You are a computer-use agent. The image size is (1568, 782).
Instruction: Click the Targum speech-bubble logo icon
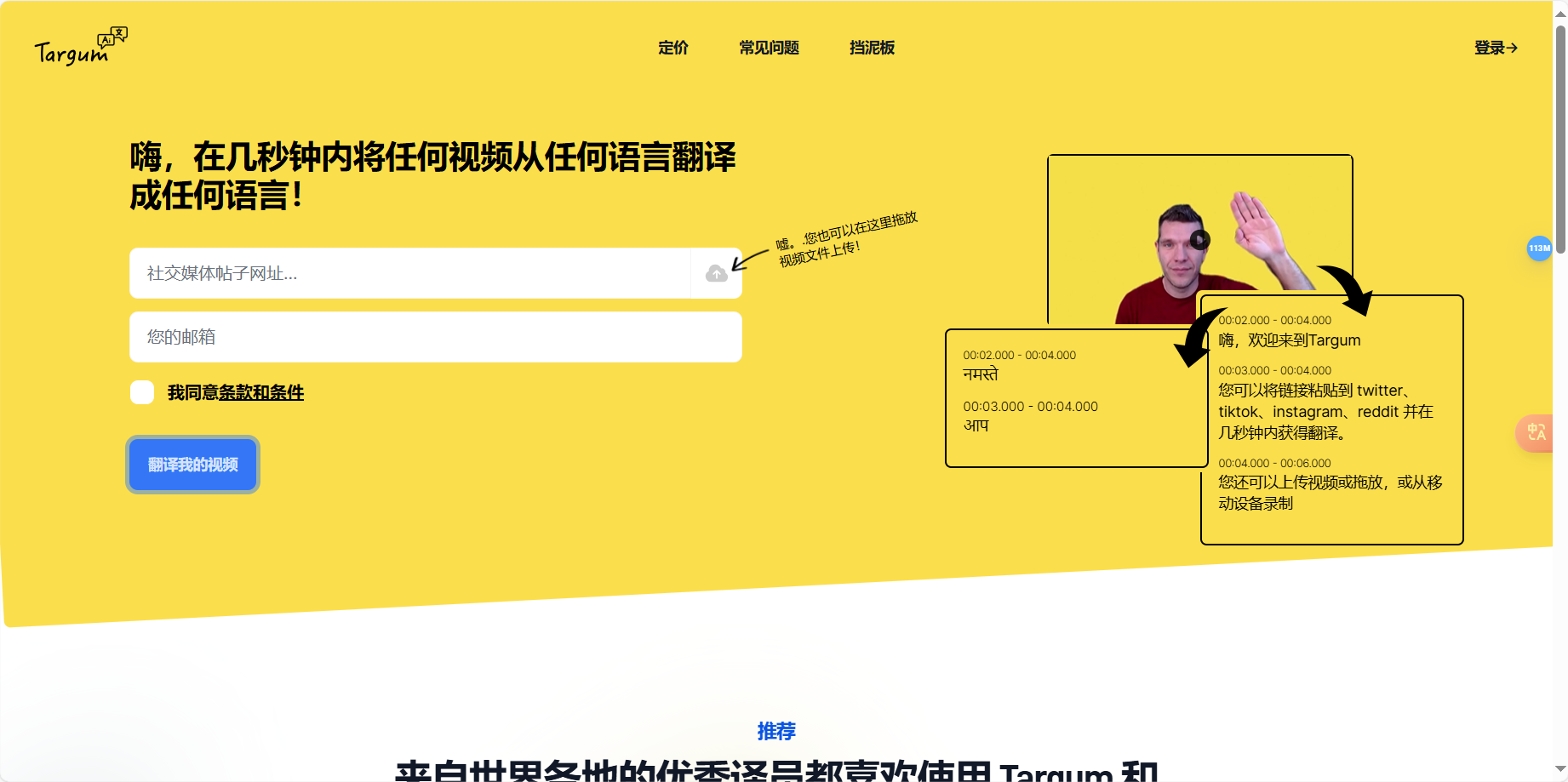[x=111, y=36]
